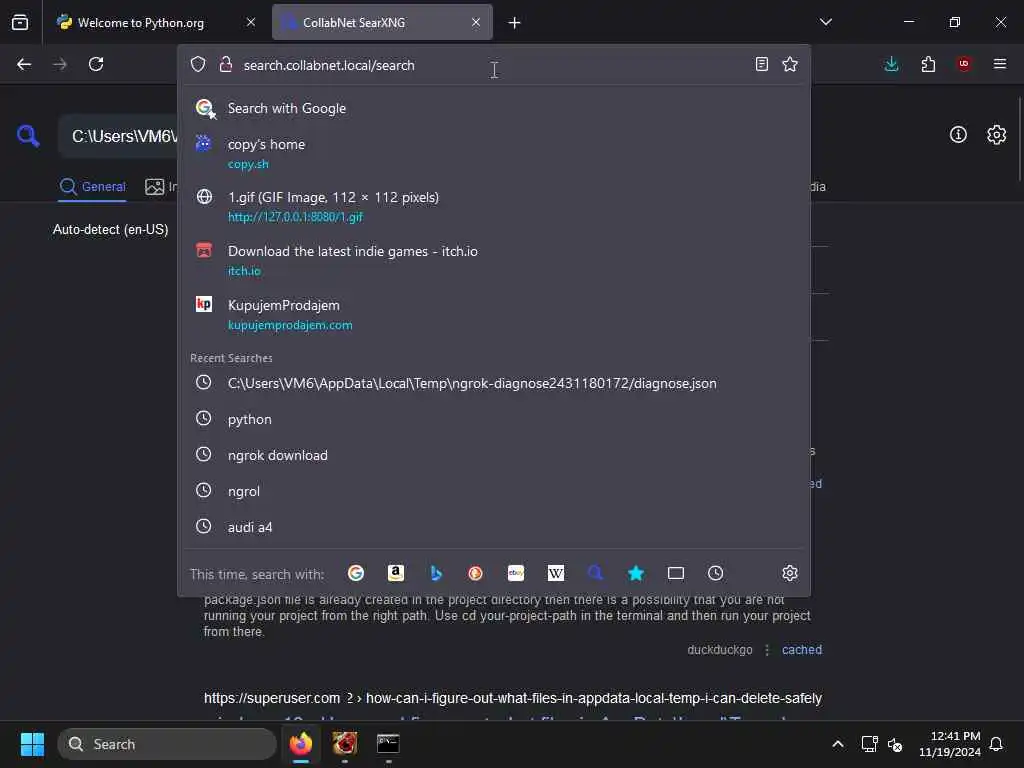
Task: Select recent search audi a4
Action: (x=494, y=527)
